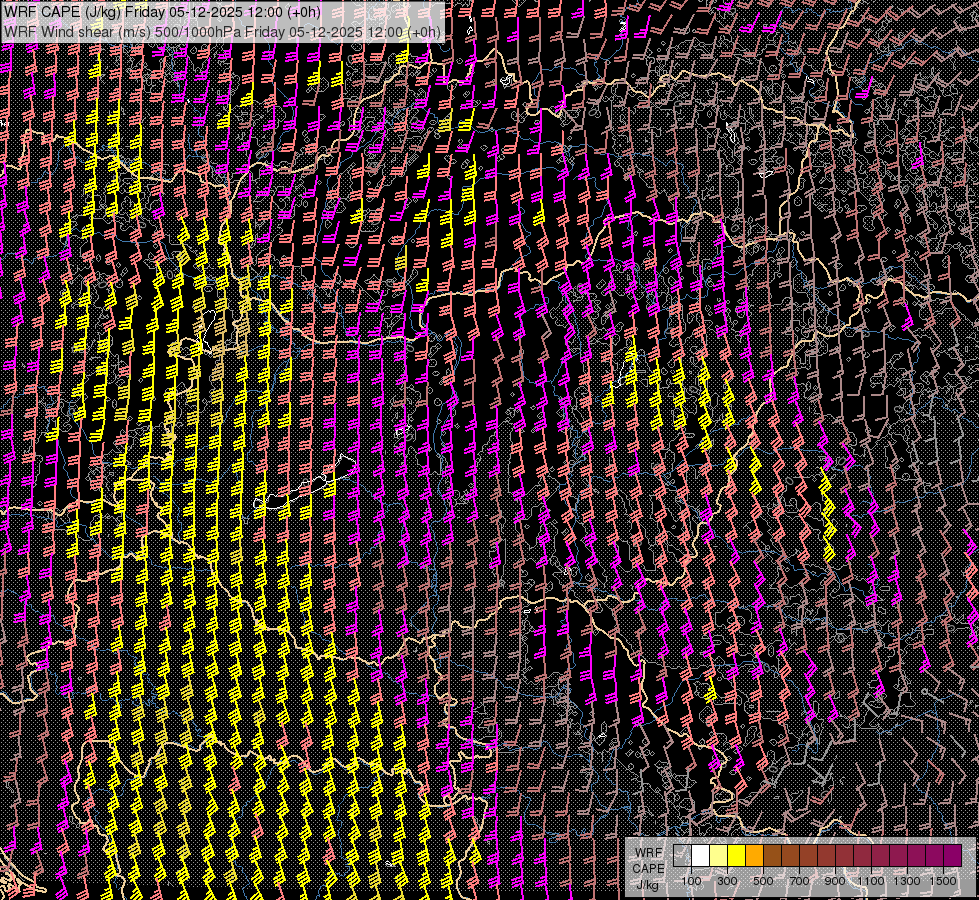Click the white swatch in CAPE legend

(700, 856)
